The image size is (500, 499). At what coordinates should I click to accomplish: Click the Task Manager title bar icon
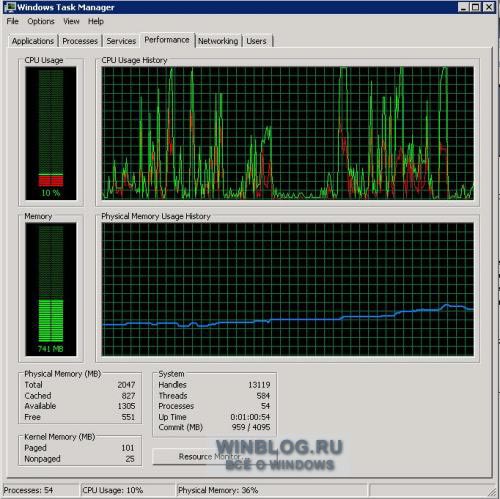[x=10, y=7]
